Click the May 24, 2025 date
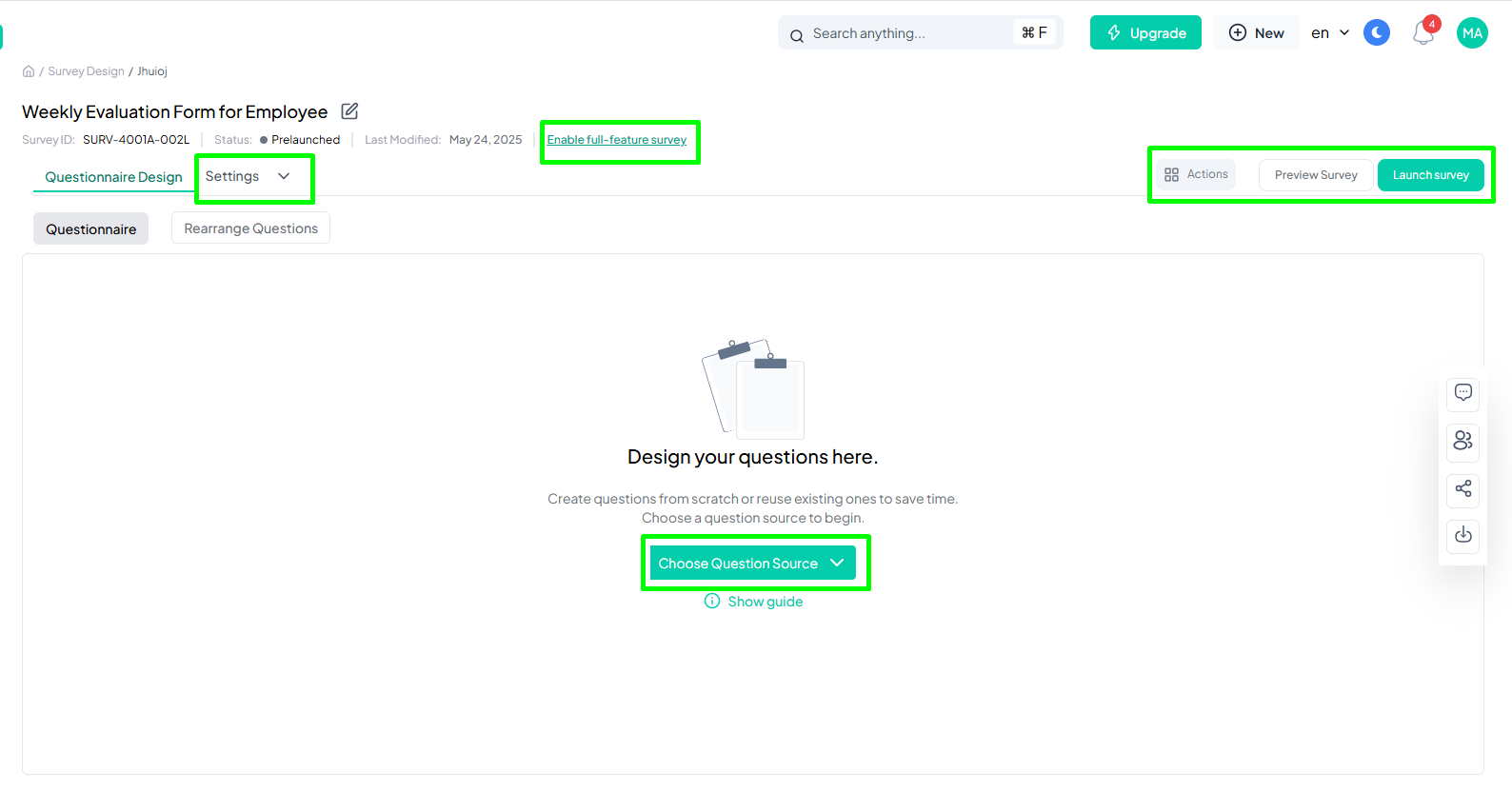Image resolution: width=1512 pixels, height=792 pixels. click(x=486, y=140)
